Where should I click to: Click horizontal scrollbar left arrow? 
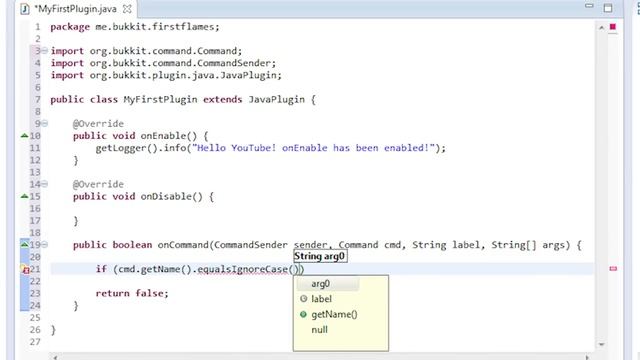click(x=55, y=357)
